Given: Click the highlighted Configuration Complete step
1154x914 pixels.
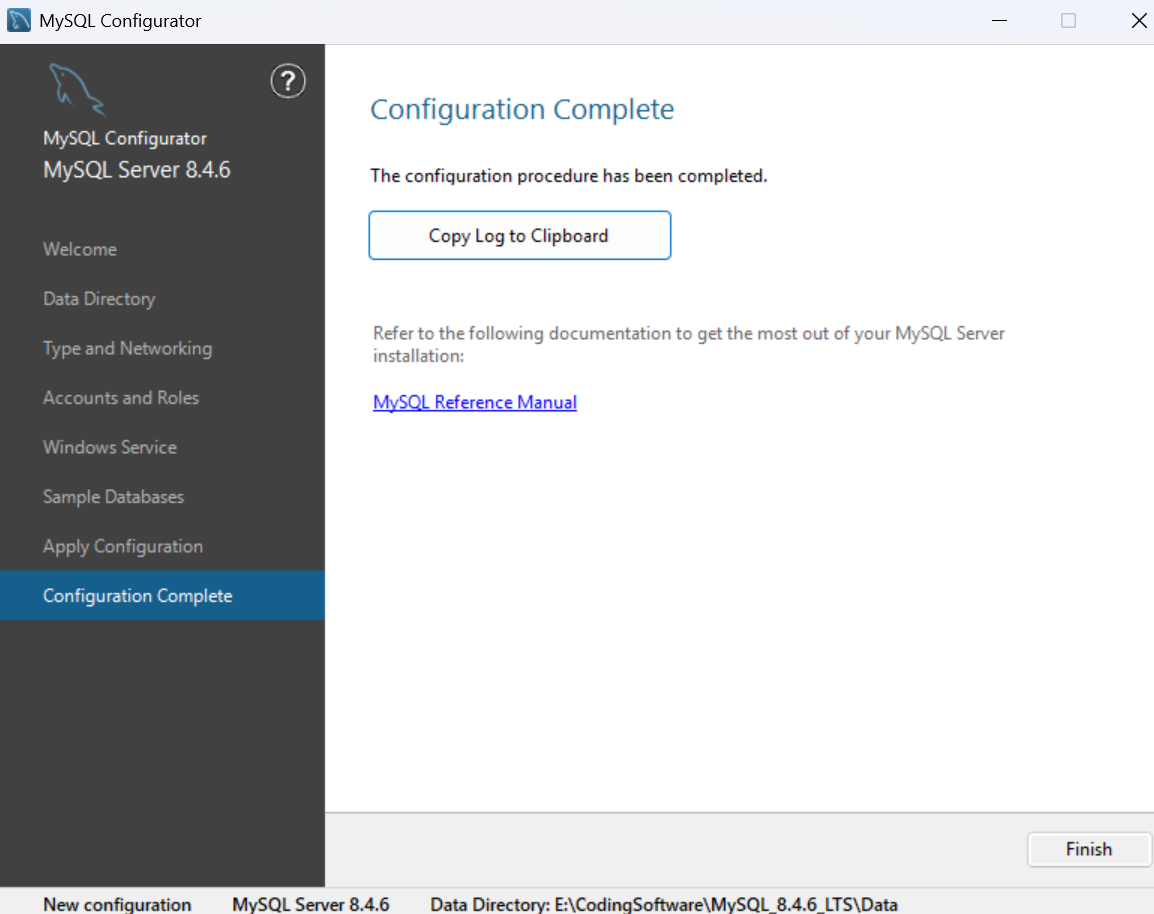Looking at the screenshot, I should point(137,595).
